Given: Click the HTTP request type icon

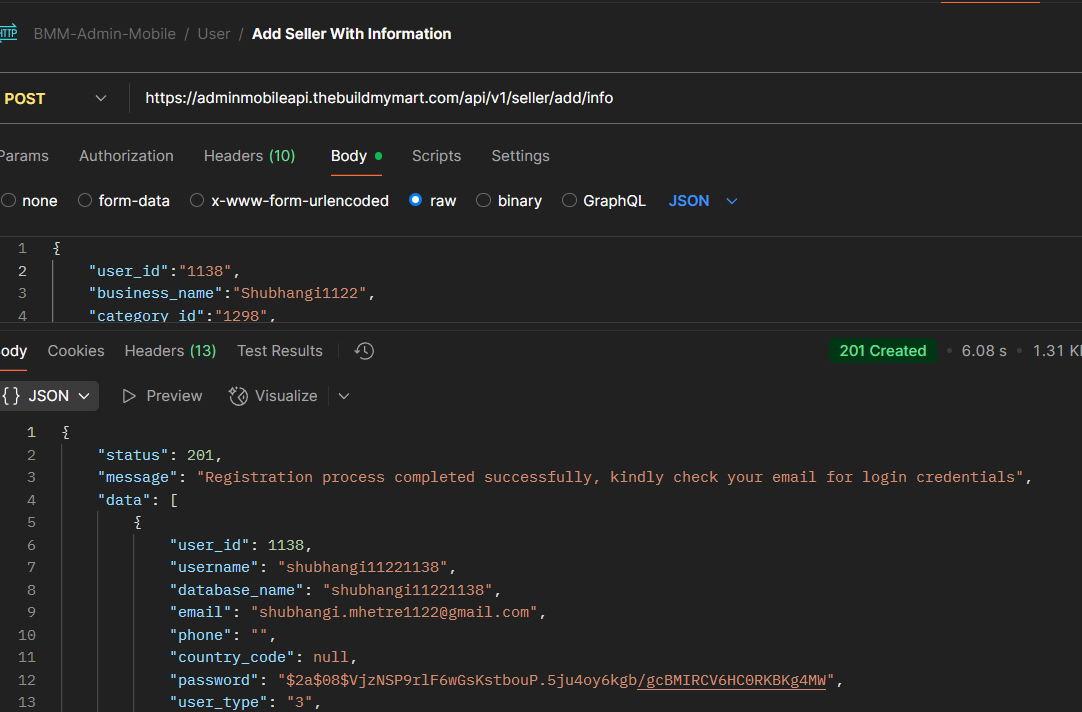Looking at the screenshot, I should tap(8, 32).
